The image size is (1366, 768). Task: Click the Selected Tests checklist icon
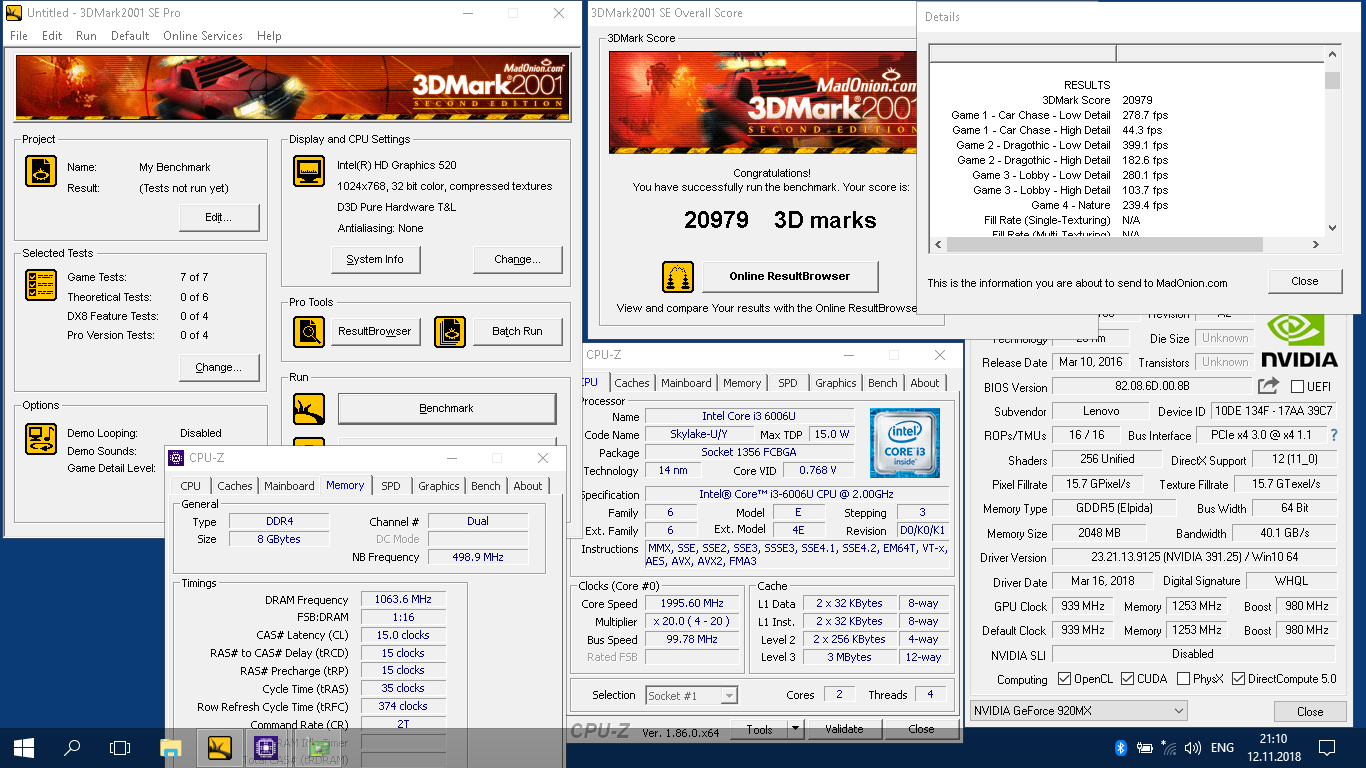pyautogui.click(x=41, y=285)
